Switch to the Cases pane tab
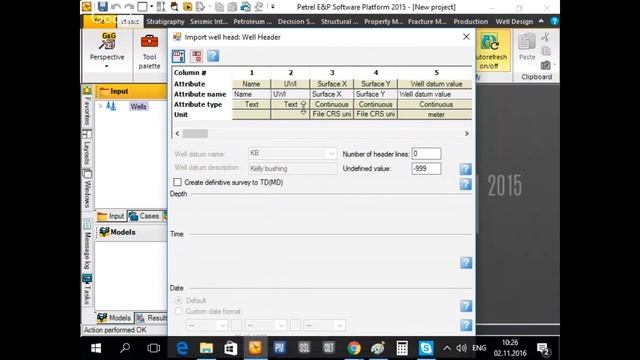 click(144, 216)
